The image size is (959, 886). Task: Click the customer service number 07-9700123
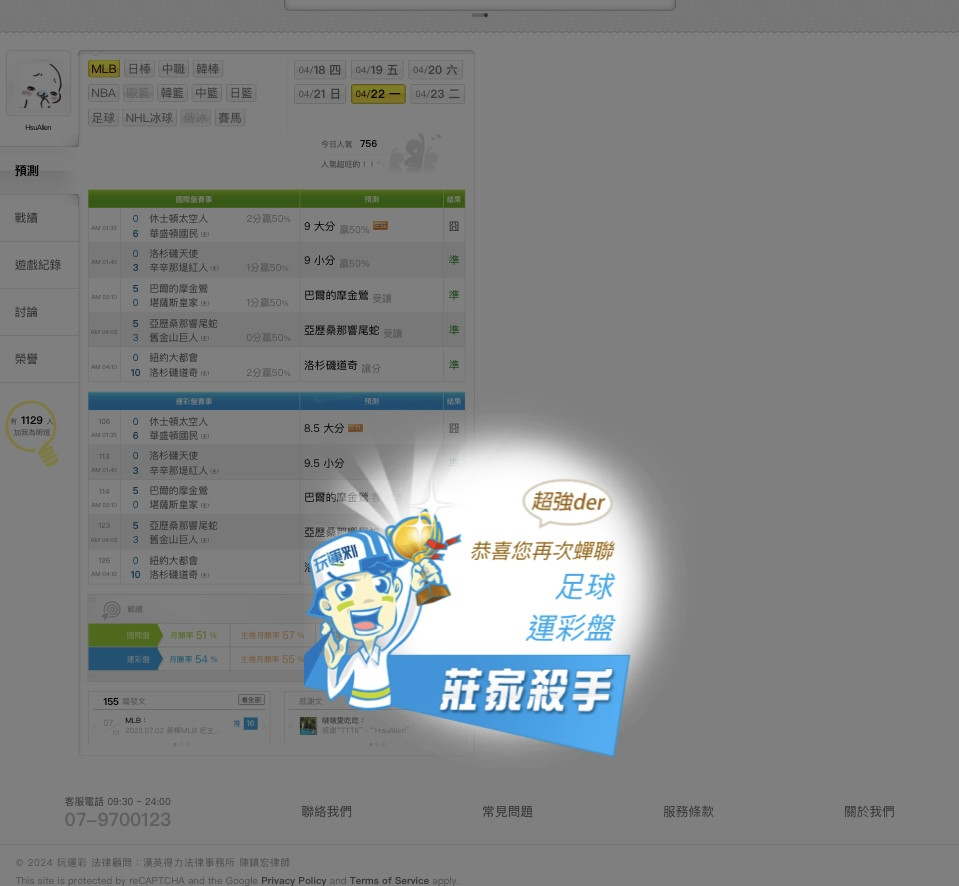click(118, 820)
